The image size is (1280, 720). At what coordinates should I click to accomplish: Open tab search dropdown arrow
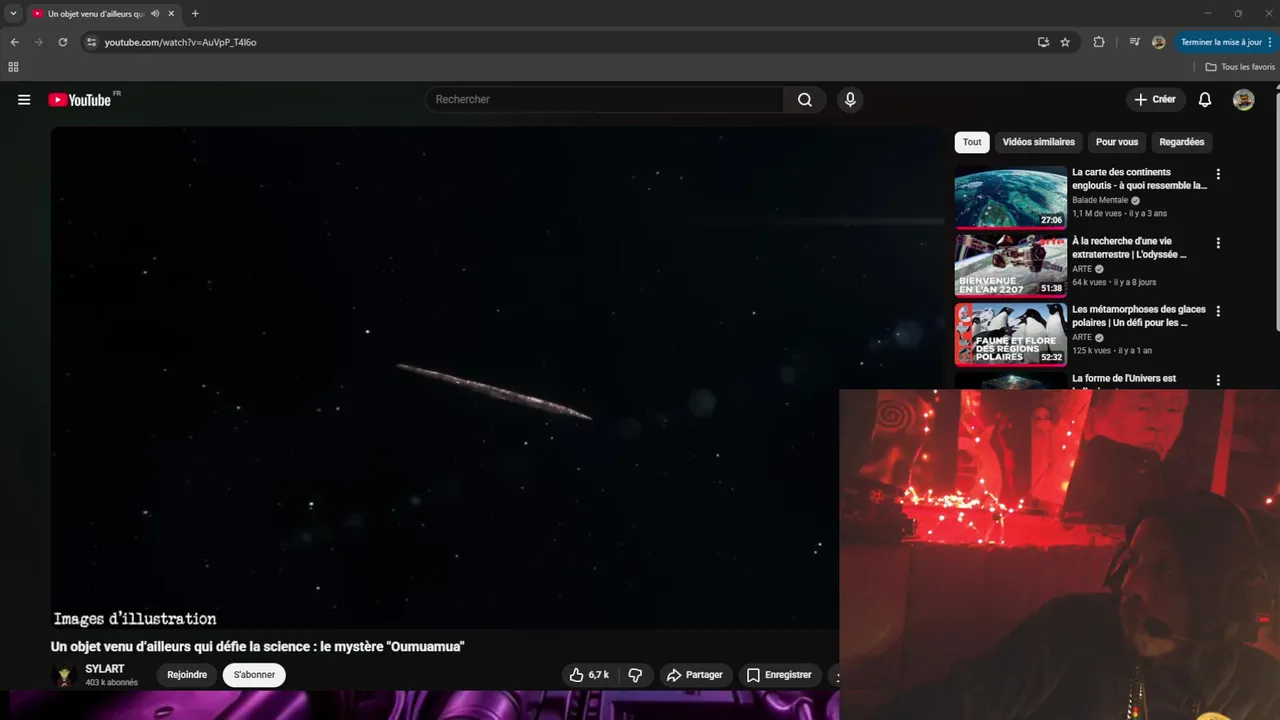point(13,14)
